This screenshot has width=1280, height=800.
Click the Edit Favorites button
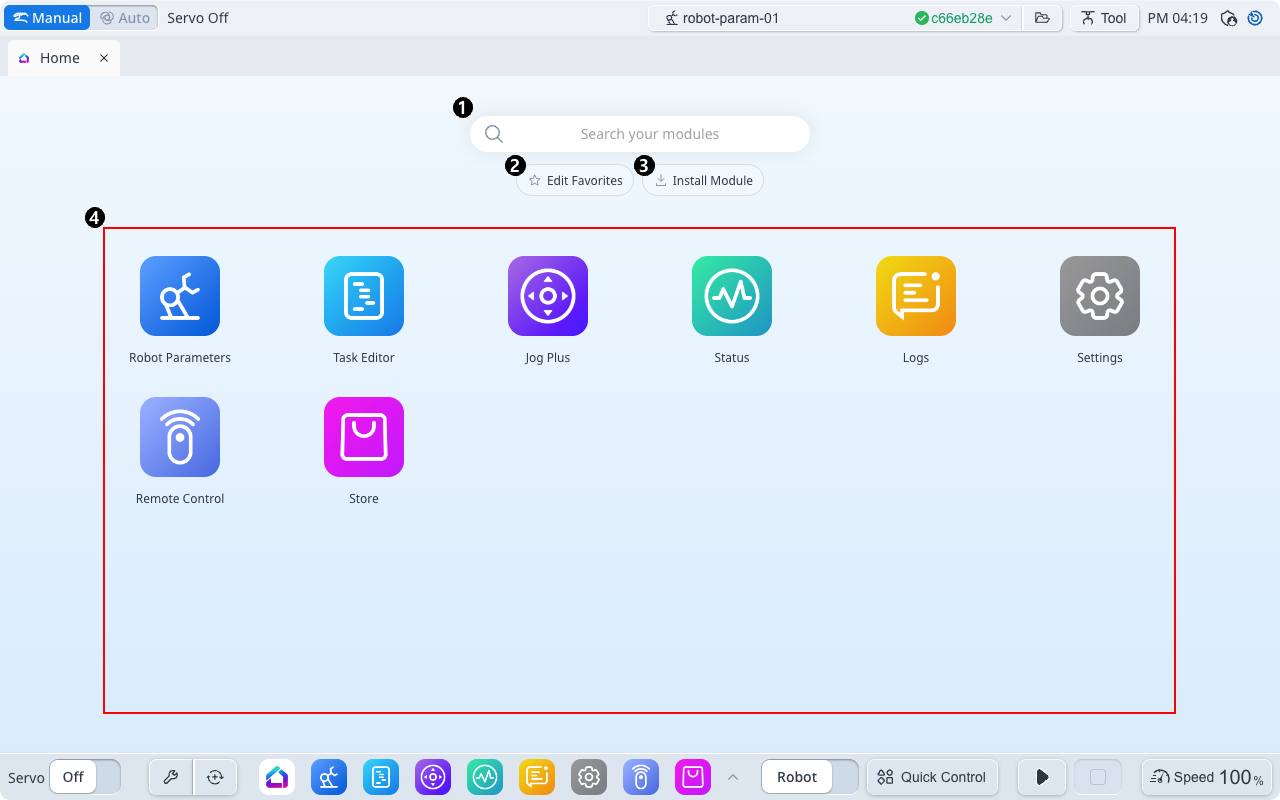tap(575, 181)
